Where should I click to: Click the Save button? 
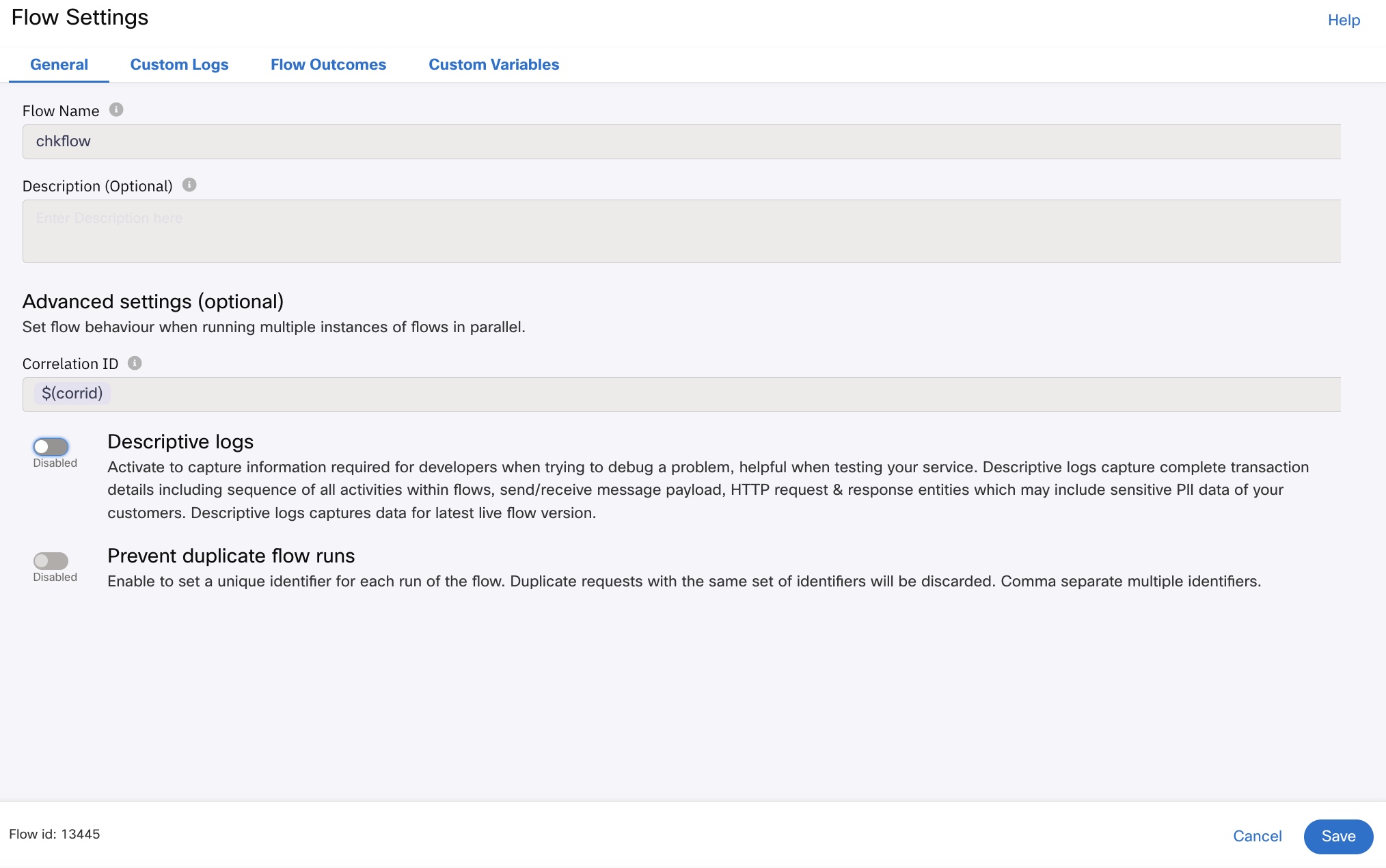pos(1337,836)
